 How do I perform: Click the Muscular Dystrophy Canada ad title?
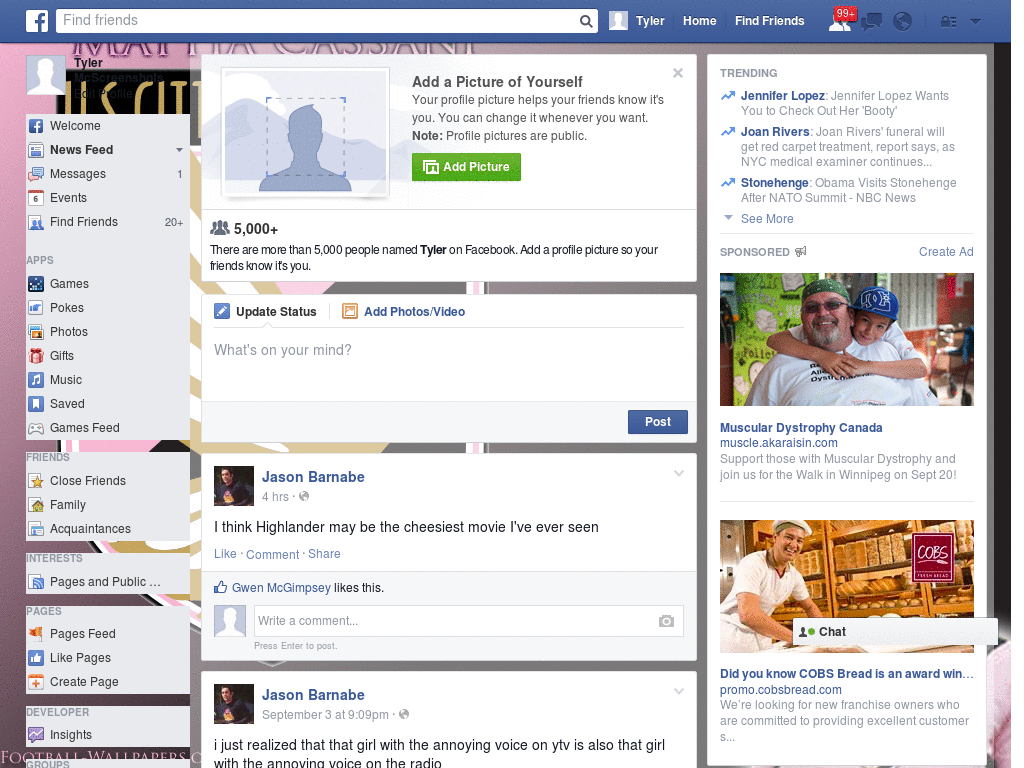click(x=801, y=428)
